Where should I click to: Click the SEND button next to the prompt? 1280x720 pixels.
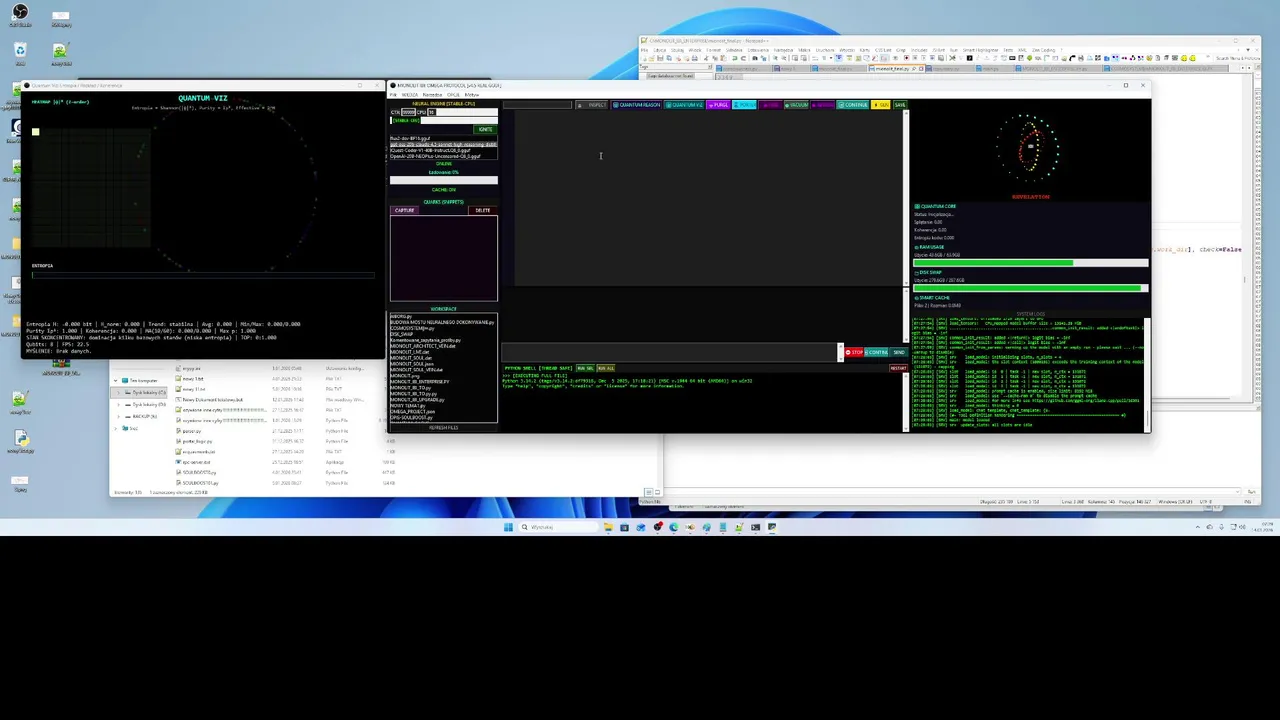[x=898, y=352]
